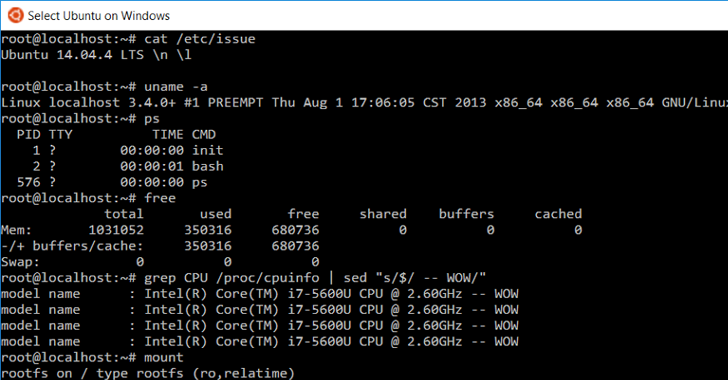
Task: Click the "uname -a" command text
Action: (x=176, y=87)
